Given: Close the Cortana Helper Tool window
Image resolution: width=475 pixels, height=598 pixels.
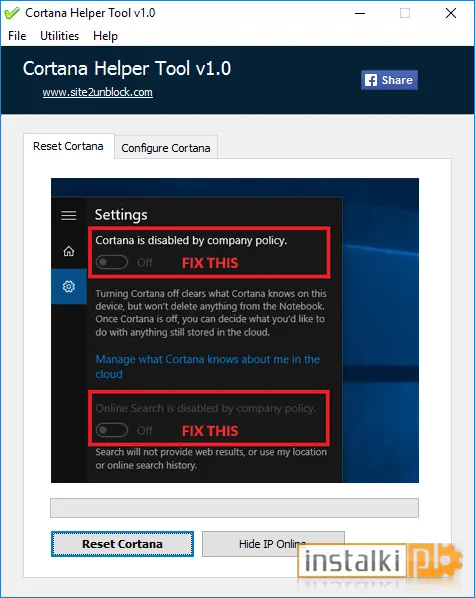Looking at the screenshot, I should click(x=451, y=13).
